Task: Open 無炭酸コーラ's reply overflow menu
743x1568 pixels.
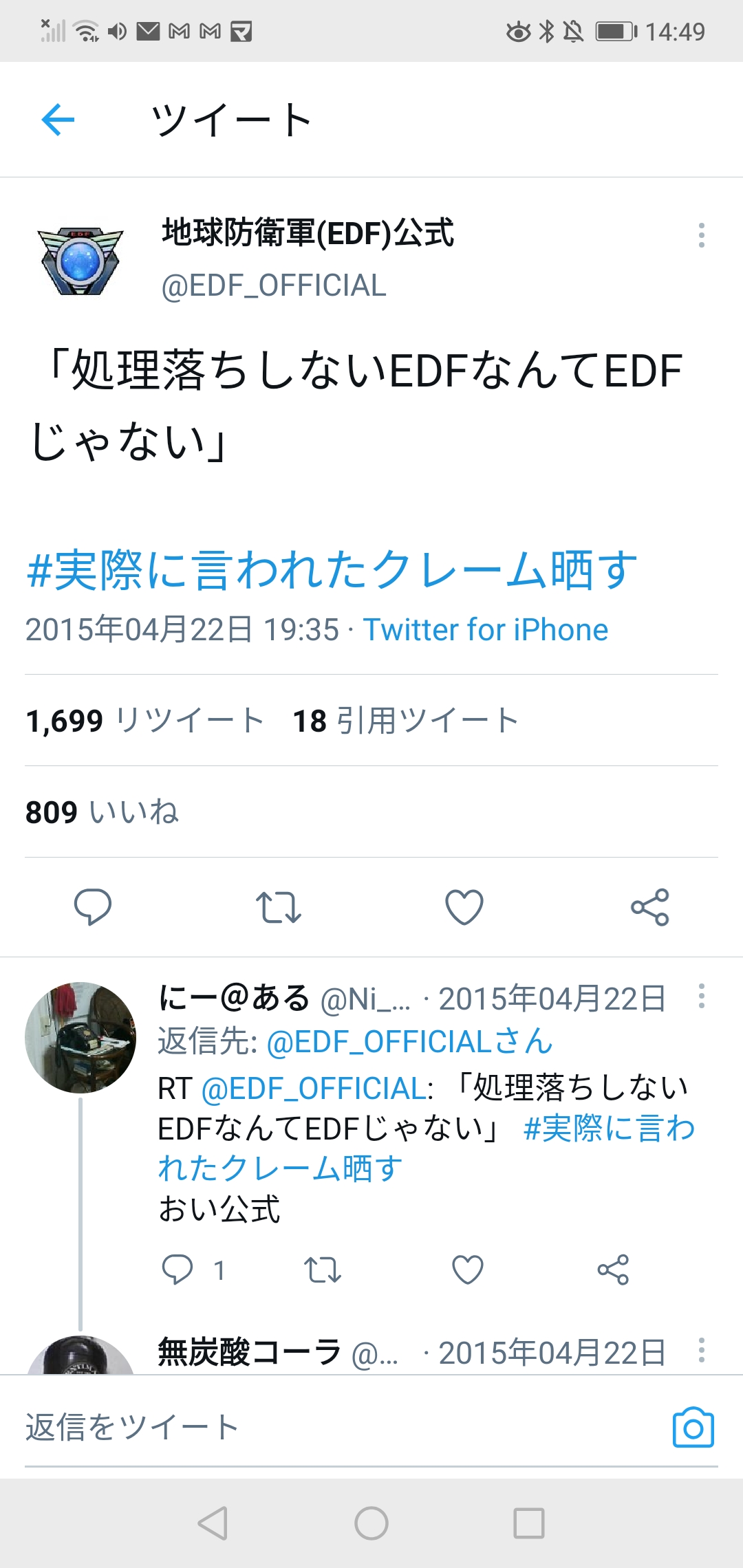Action: [701, 1350]
